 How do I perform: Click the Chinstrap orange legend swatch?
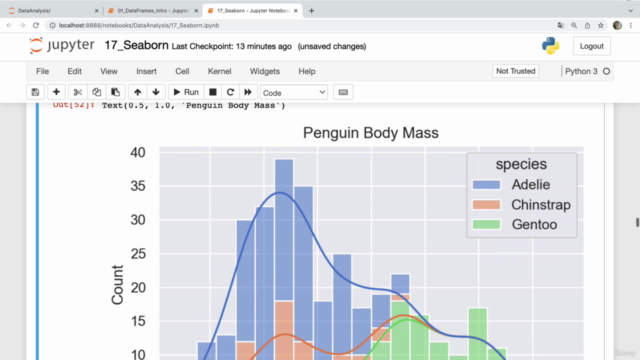486,204
